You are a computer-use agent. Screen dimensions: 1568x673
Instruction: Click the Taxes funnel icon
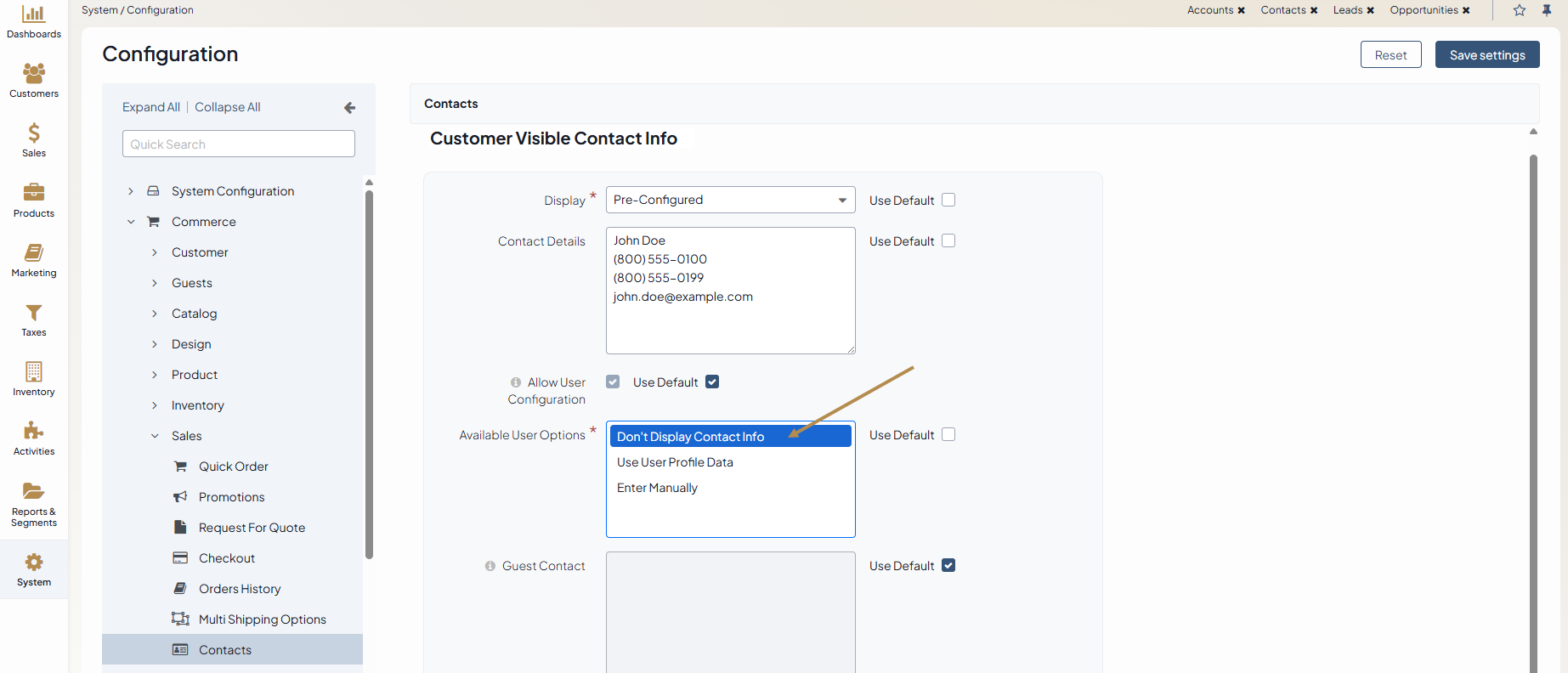34,313
